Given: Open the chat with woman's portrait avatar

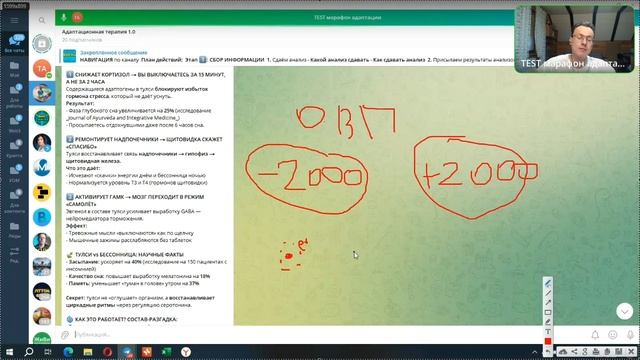Looking at the screenshot, I should click(x=42, y=143).
